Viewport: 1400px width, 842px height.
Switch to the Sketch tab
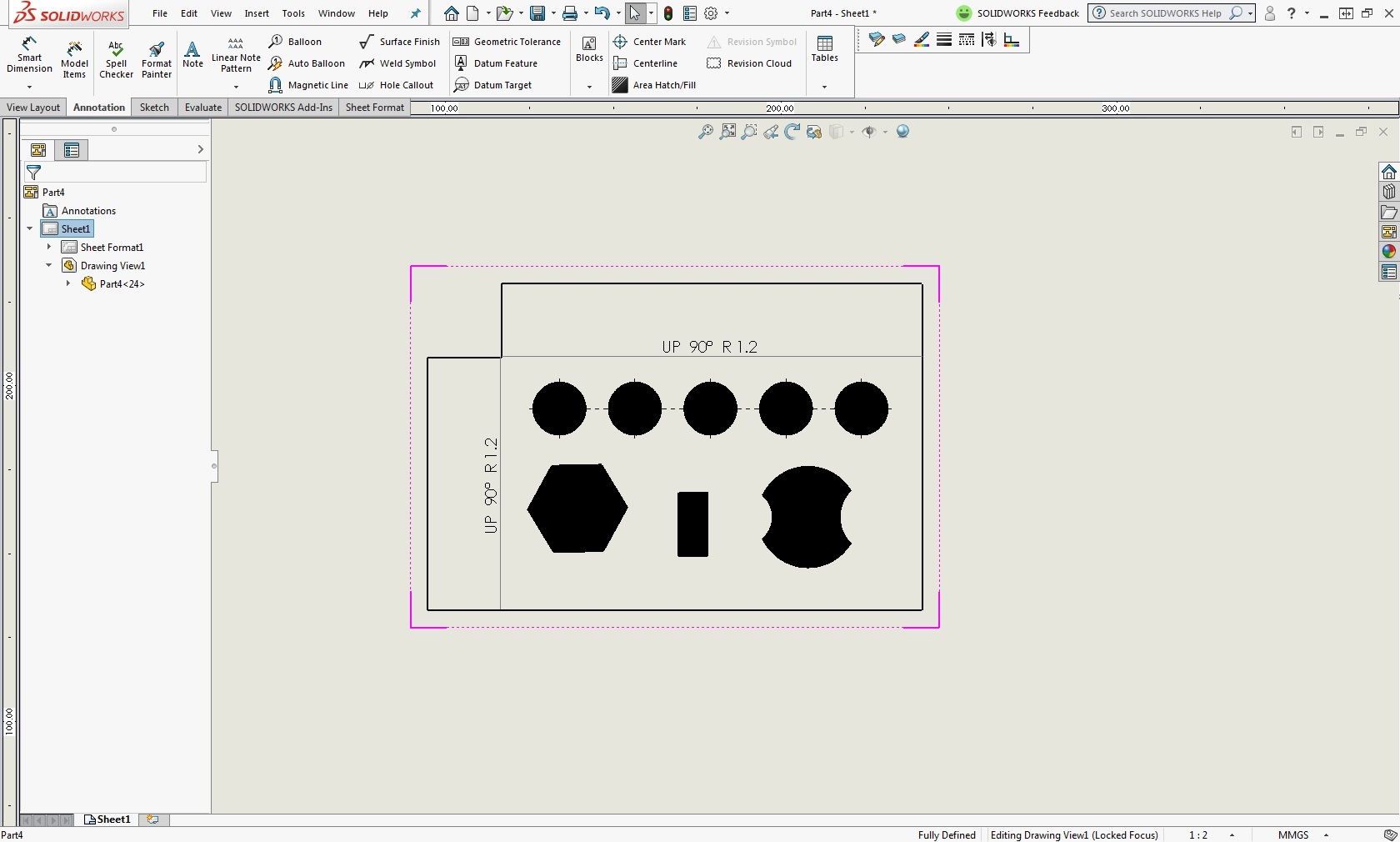pos(154,108)
